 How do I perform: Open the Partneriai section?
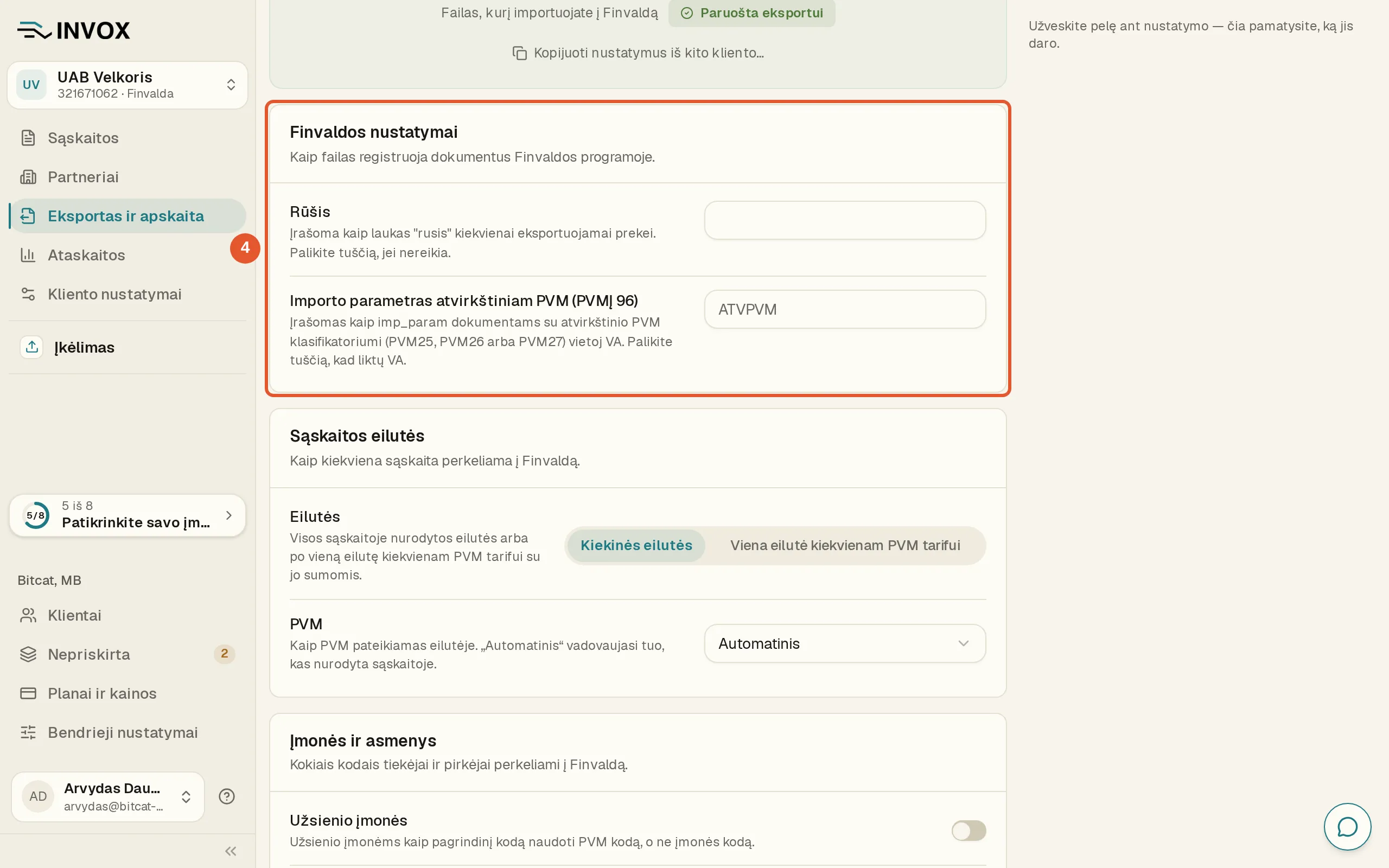click(x=128, y=177)
